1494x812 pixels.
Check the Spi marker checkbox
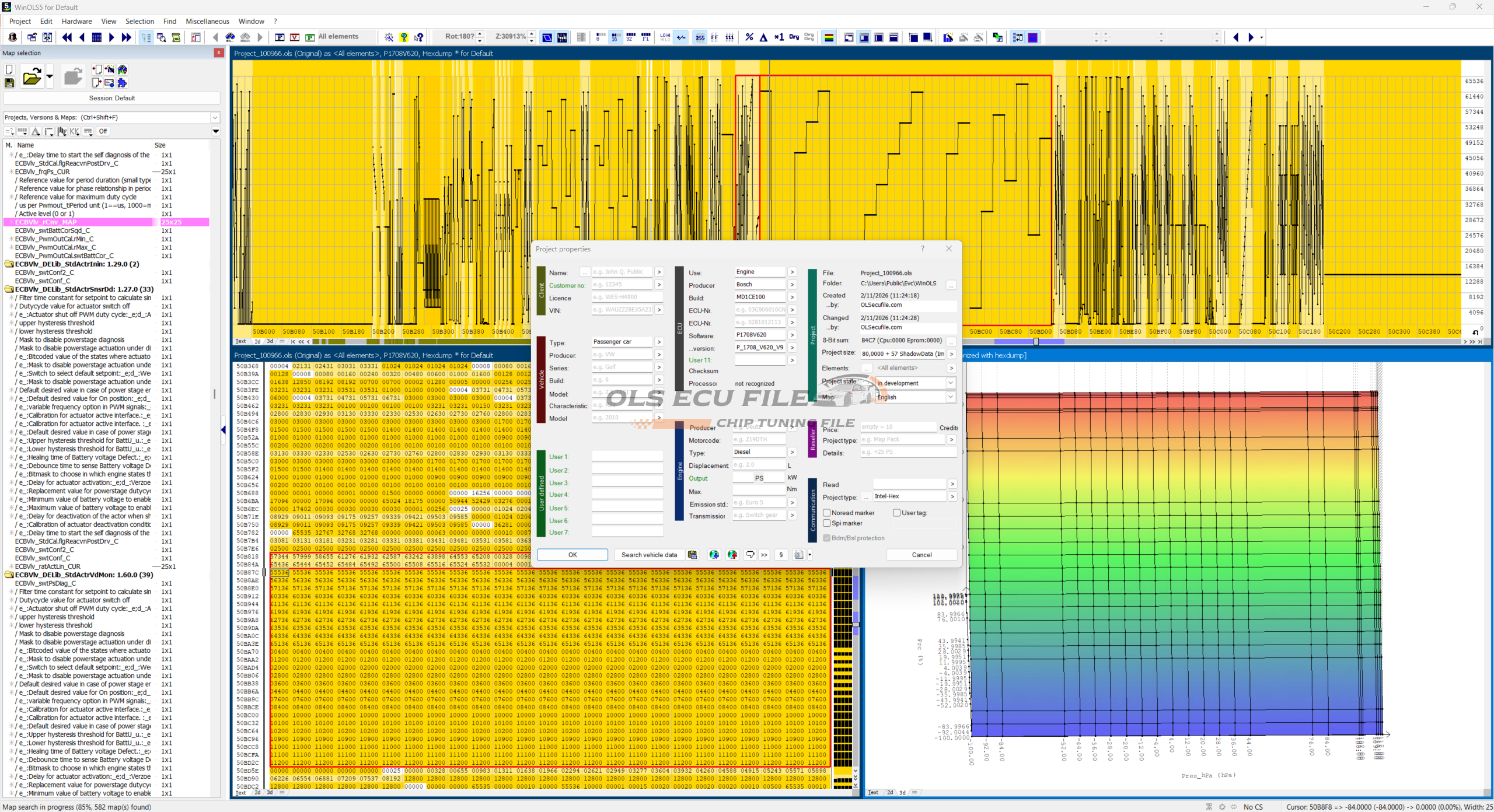[826, 523]
